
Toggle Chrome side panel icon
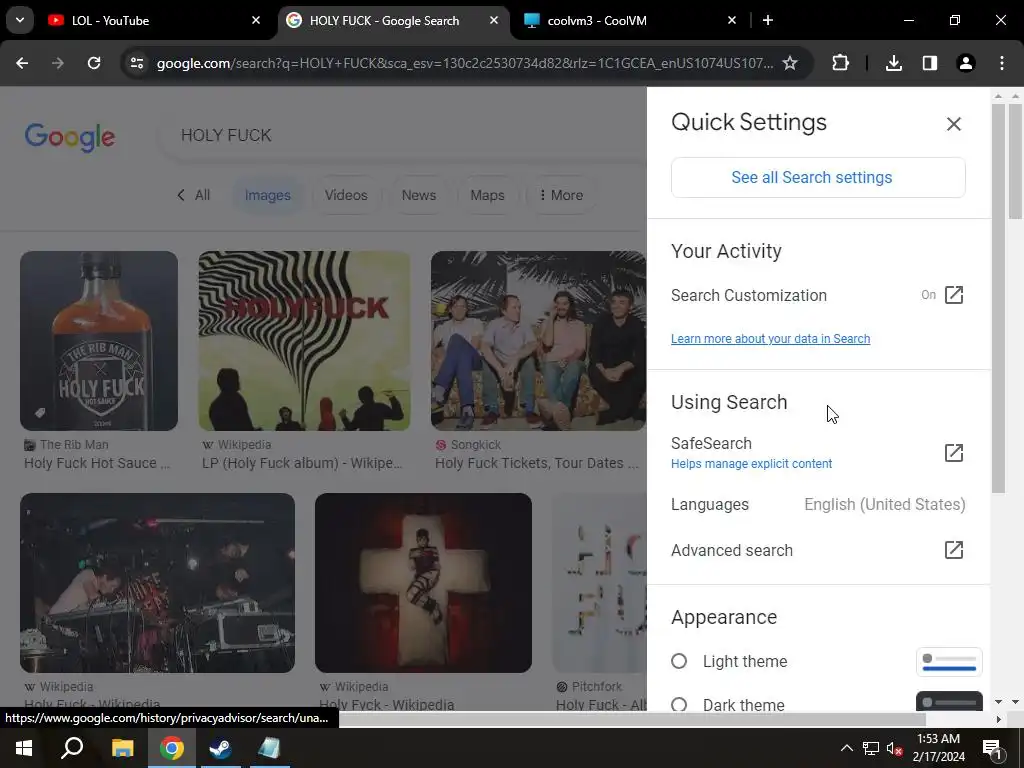pos(929,63)
